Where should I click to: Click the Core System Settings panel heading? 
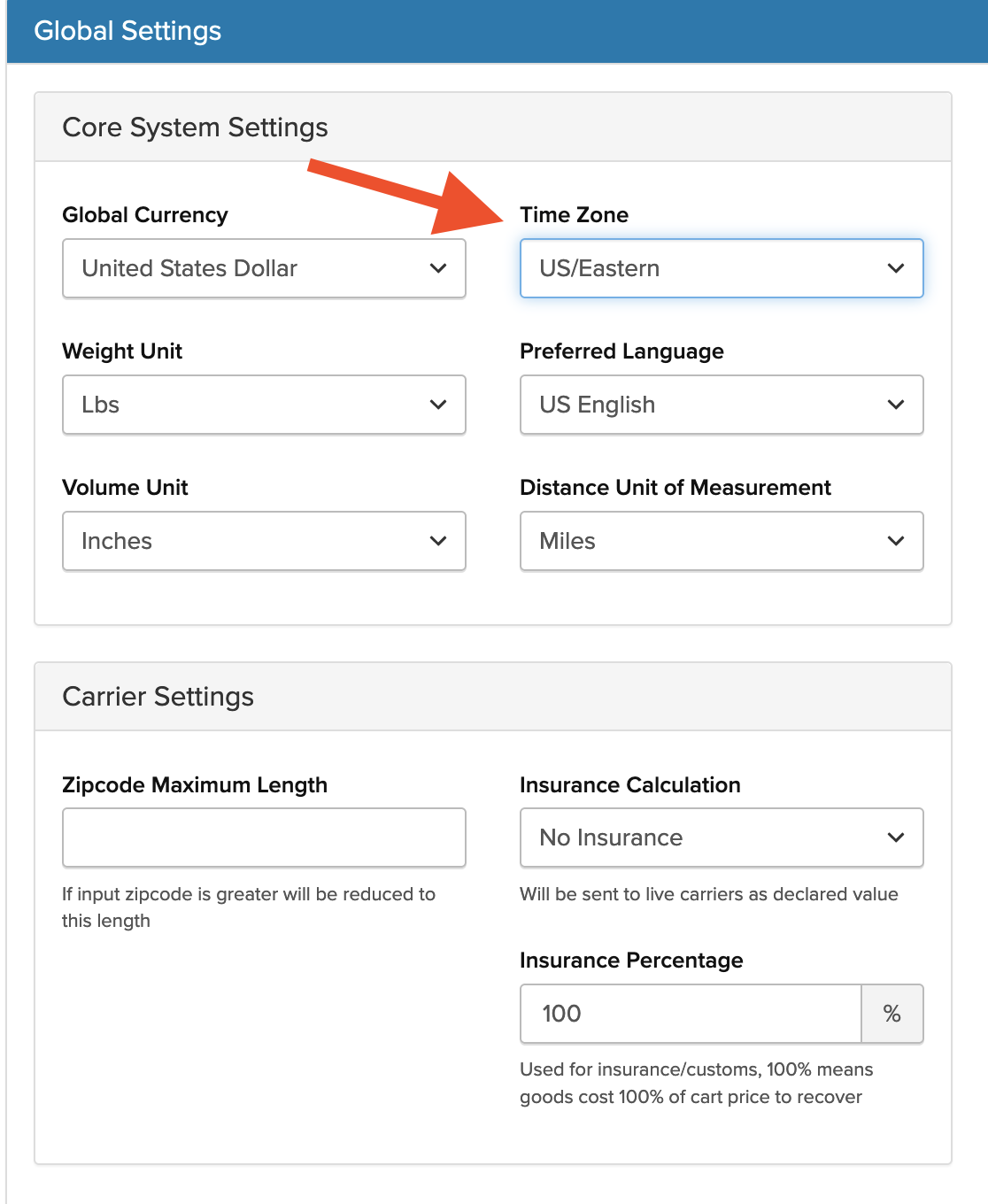[195, 127]
